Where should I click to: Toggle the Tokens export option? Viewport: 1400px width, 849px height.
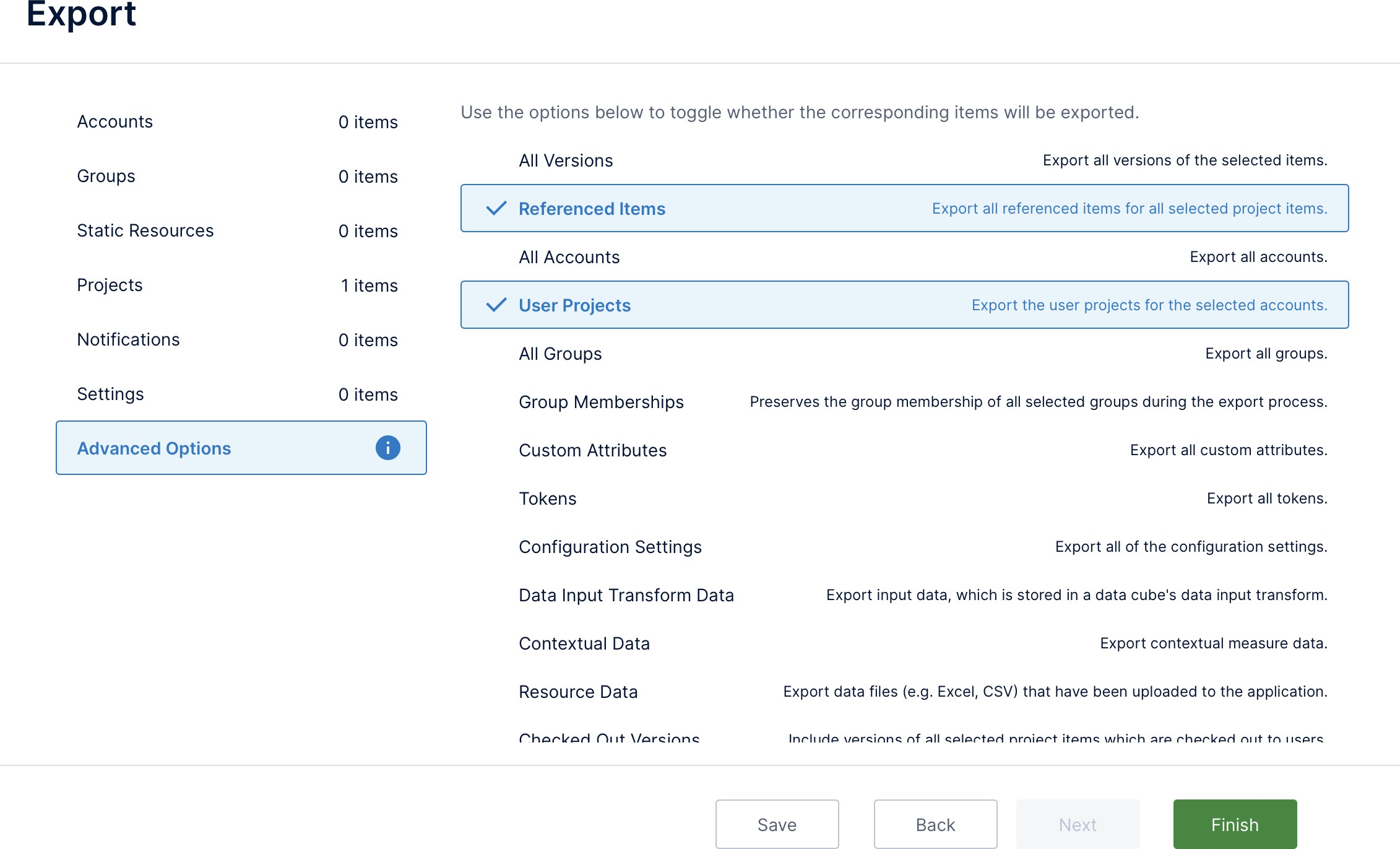tap(547, 499)
